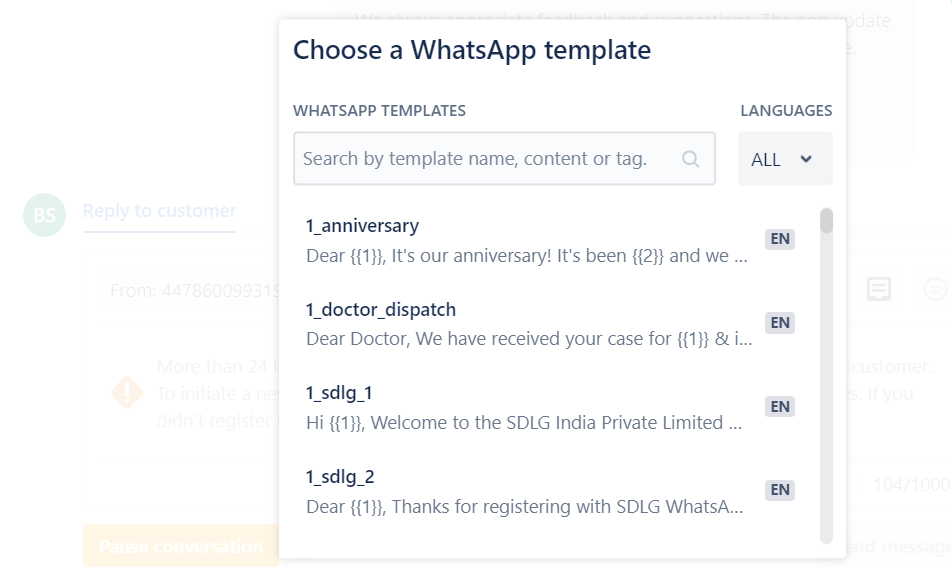Click the EN badge for 1_sdlg_1
This screenshot has height=576, width=952.
(780, 406)
